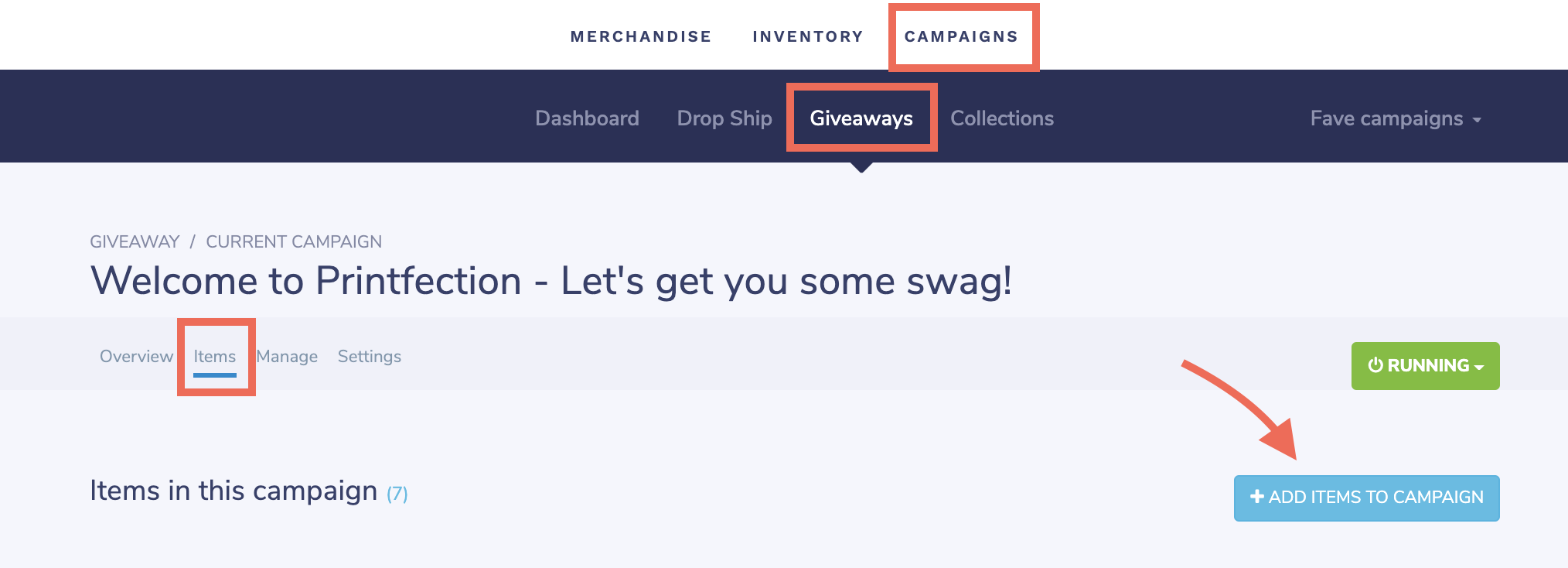View the campaign Overview tab
Screen dimensions: 1568x568
click(x=136, y=356)
